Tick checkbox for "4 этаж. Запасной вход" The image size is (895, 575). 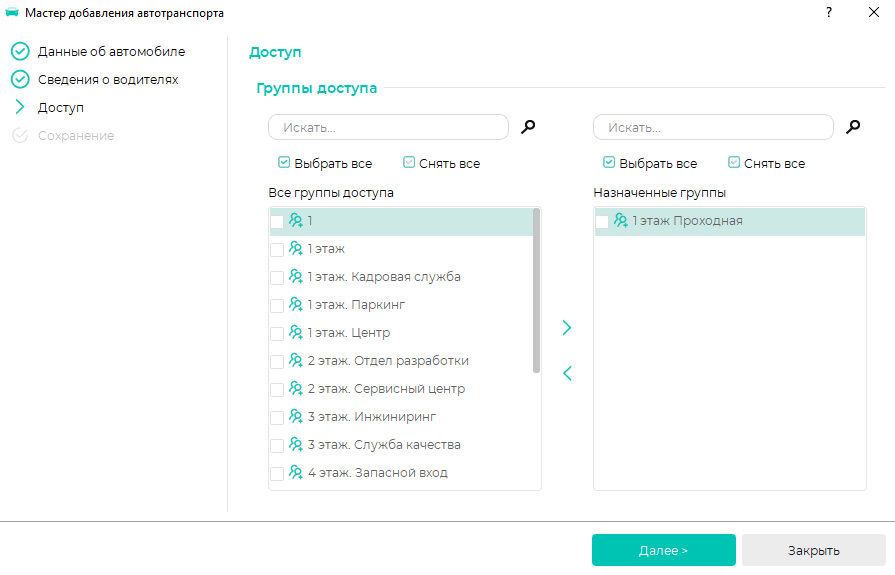pos(277,473)
